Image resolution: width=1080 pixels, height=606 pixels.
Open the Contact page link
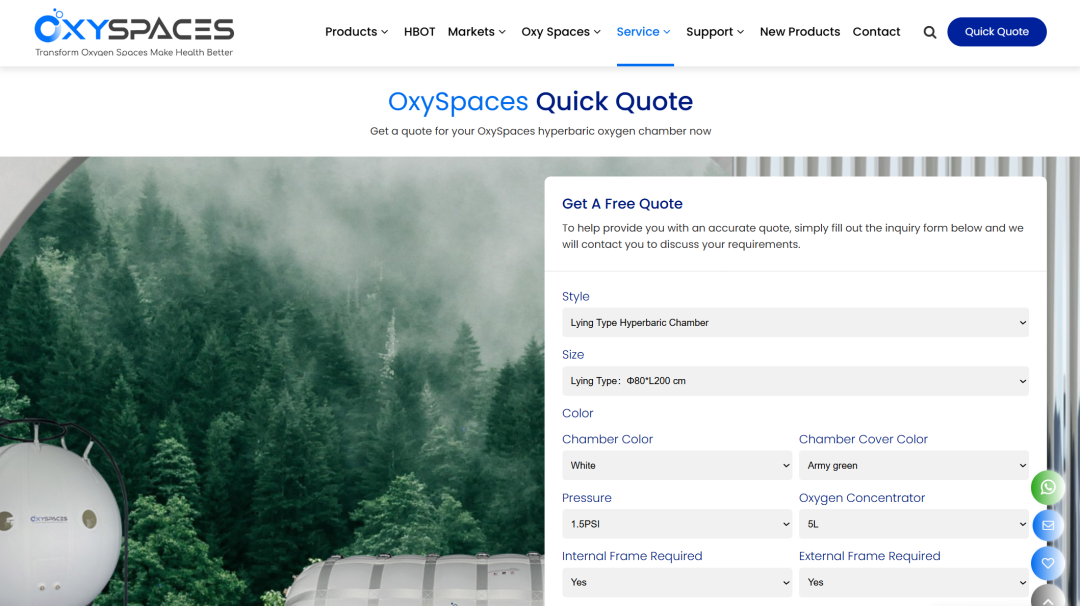tap(876, 32)
